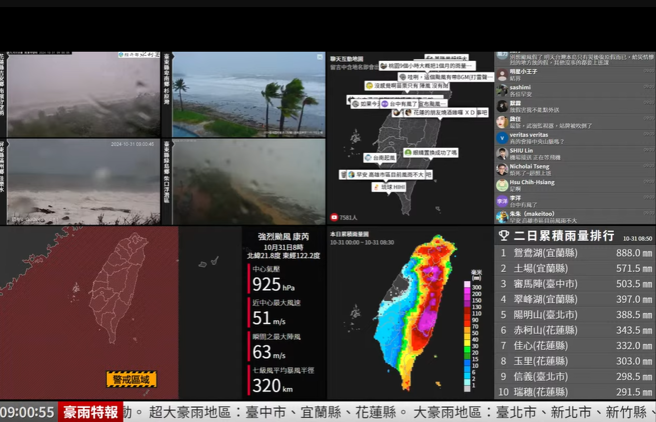
Task: Click Hsu Chih-Hsiang's green avatar
Action: [502, 185]
